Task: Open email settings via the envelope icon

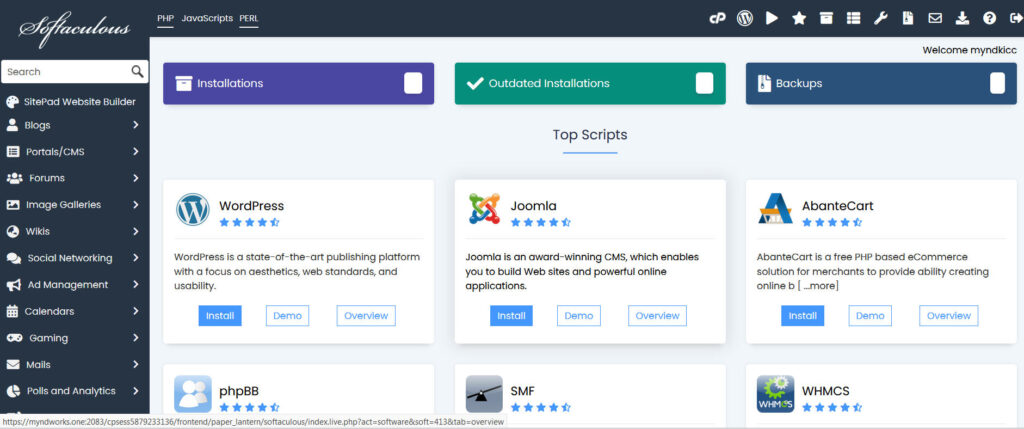Action: click(935, 18)
